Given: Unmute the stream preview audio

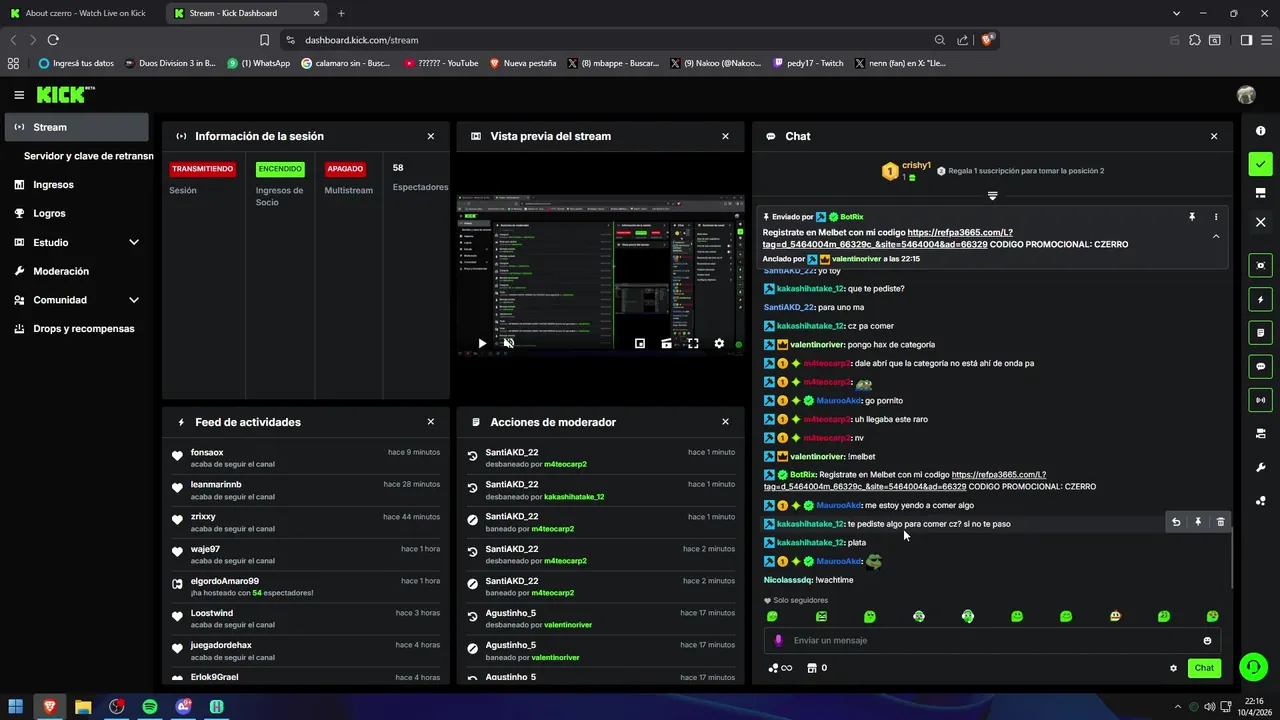Looking at the screenshot, I should [x=508, y=343].
